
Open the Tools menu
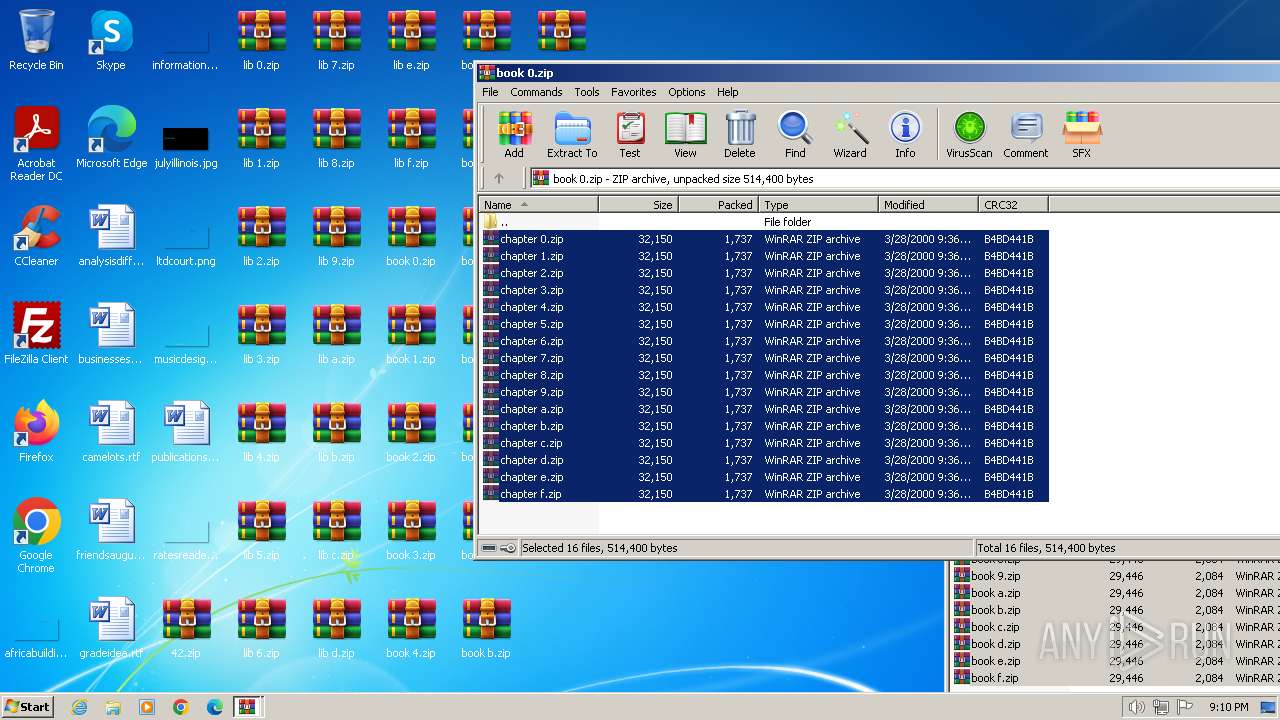pyautogui.click(x=587, y=92)
